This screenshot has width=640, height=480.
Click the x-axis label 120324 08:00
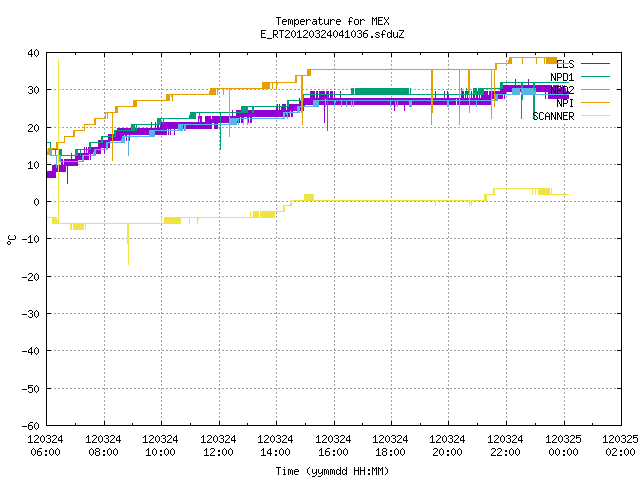103,446
